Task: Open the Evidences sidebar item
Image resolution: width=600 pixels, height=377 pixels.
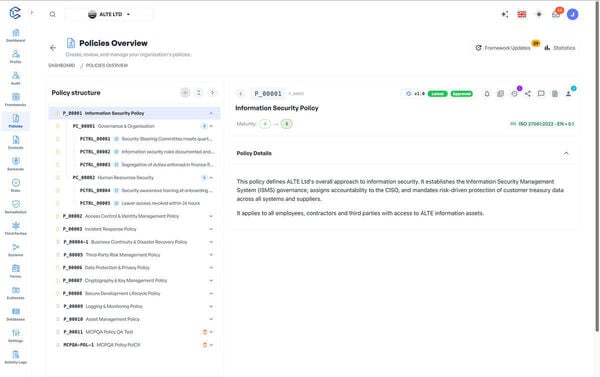Action: 16,292
